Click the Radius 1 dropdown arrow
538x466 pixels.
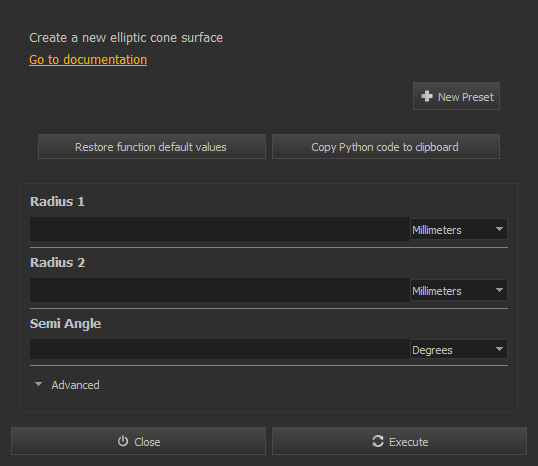click(499, 229)
